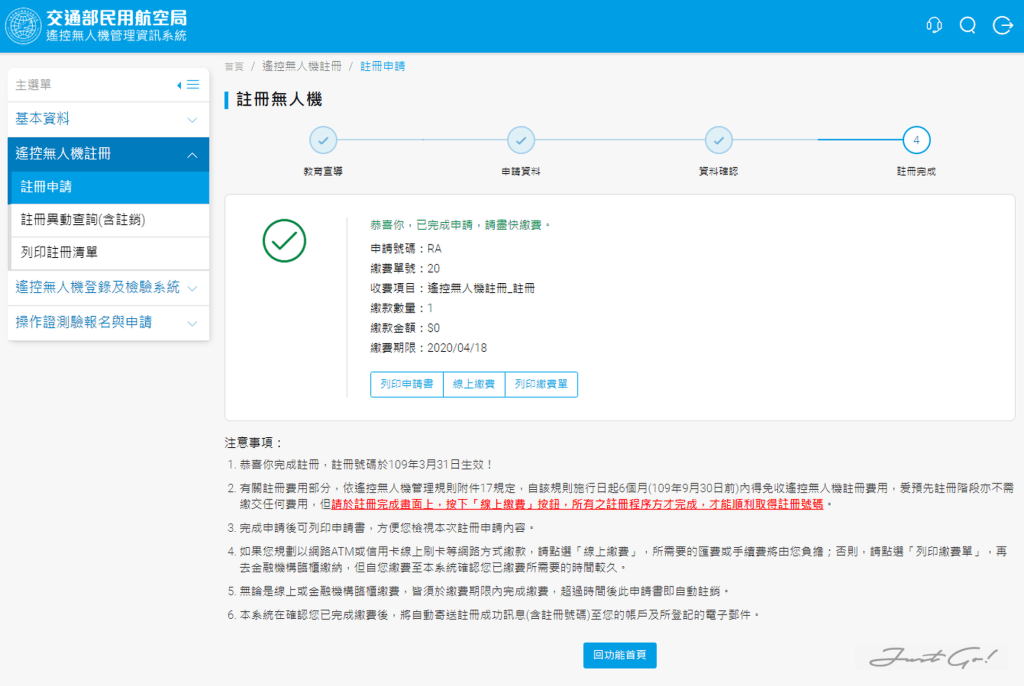This screenshot has height=686, width=1024.
Task: Collapse the 遙控無人機註冊 menu section
Action: click(108, 154)
